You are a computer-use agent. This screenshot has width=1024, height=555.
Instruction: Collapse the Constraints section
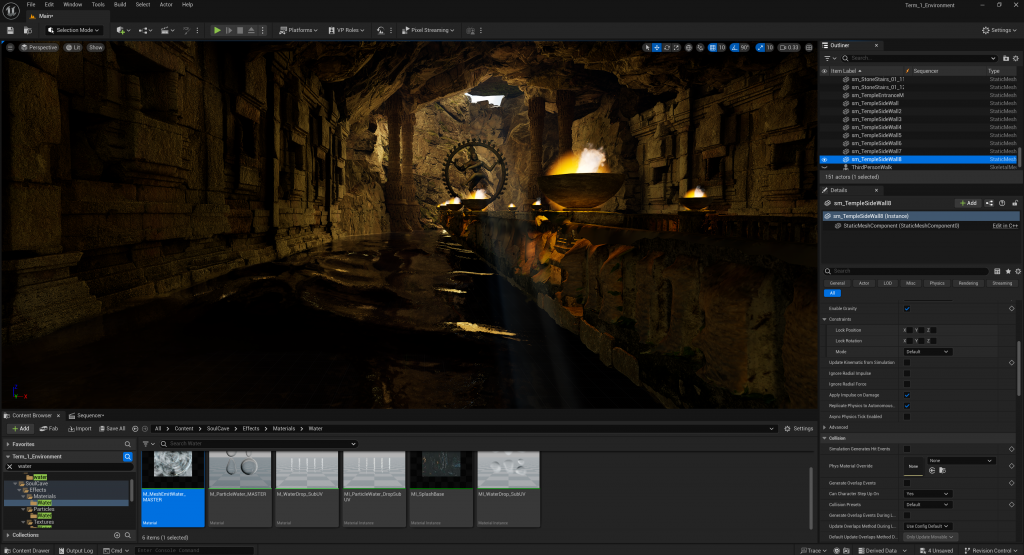pos(825,319)
